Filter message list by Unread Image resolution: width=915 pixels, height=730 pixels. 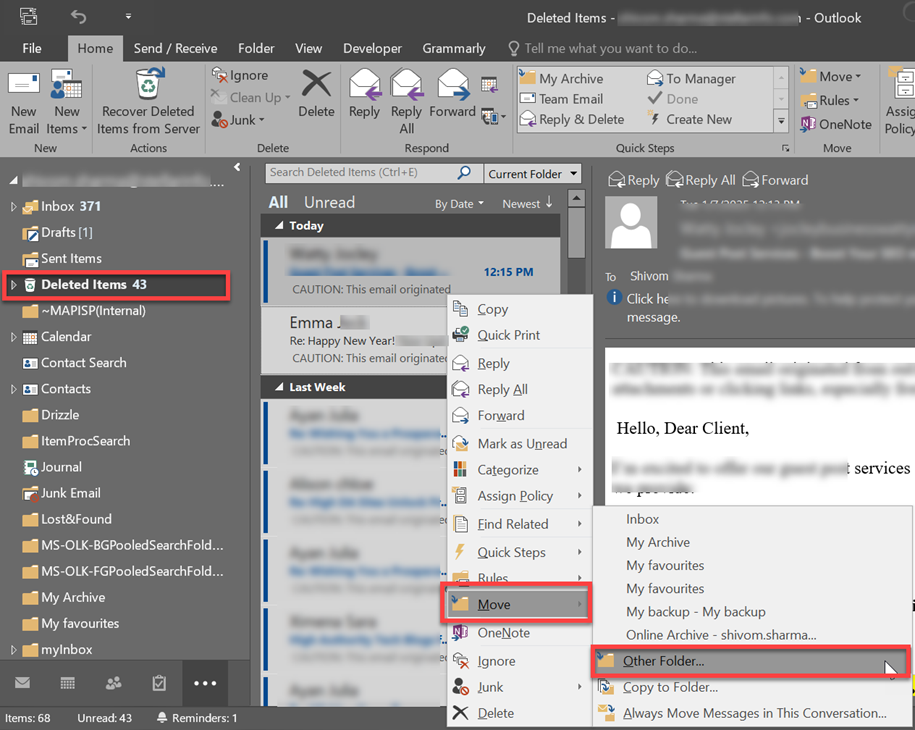pos(329,202)
